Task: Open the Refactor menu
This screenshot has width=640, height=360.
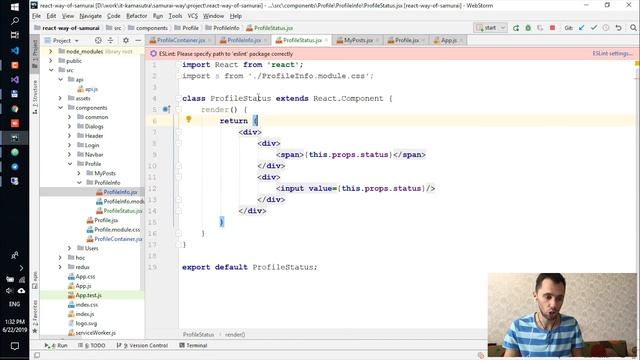Action: pos(136,16)
